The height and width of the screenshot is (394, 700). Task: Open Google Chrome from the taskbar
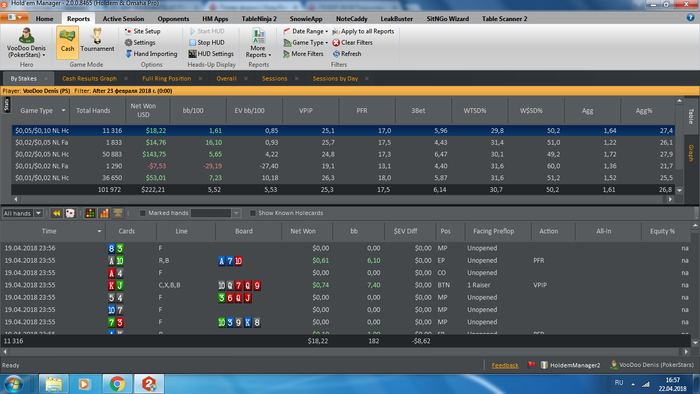coord(117,384)
